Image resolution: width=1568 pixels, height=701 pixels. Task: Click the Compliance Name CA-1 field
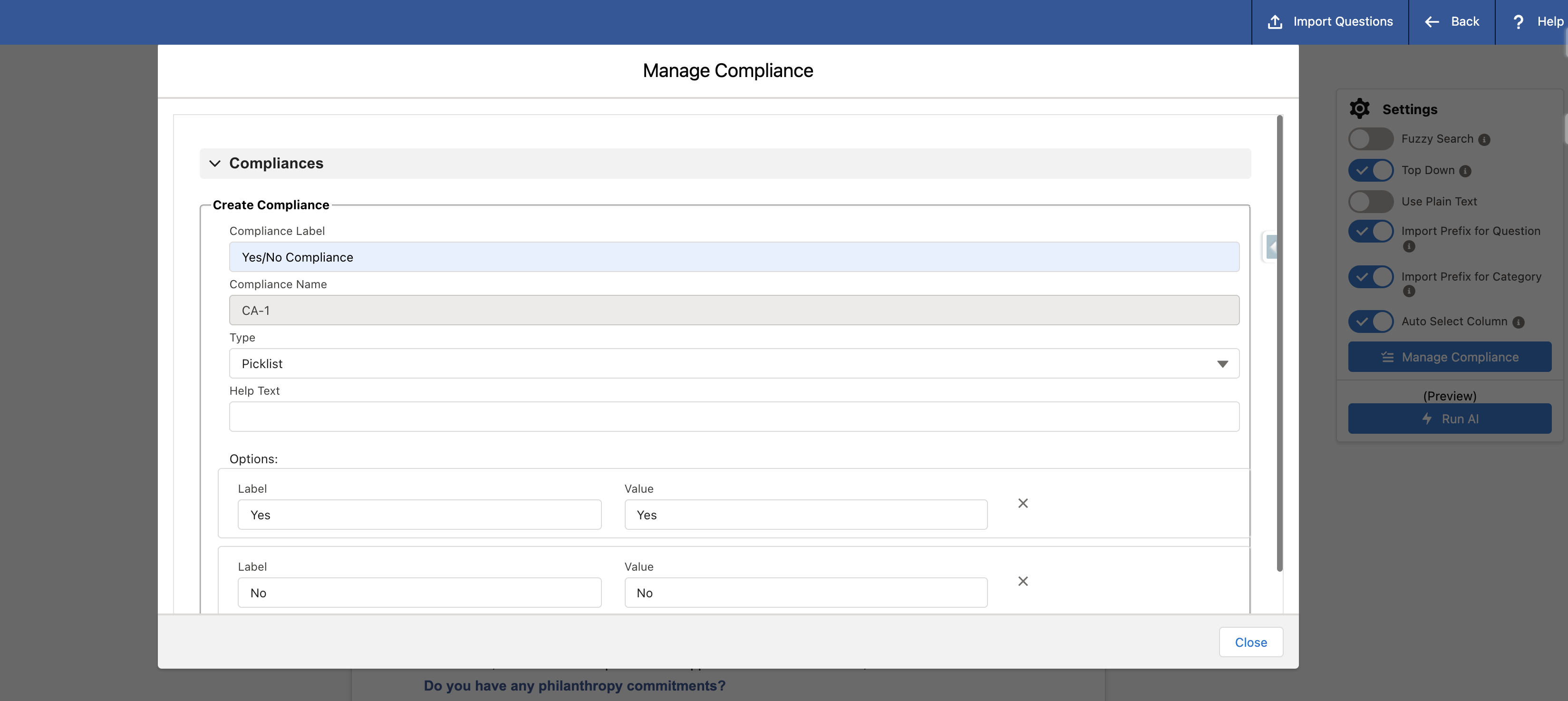pyautogui.click(x=734, y=310)
